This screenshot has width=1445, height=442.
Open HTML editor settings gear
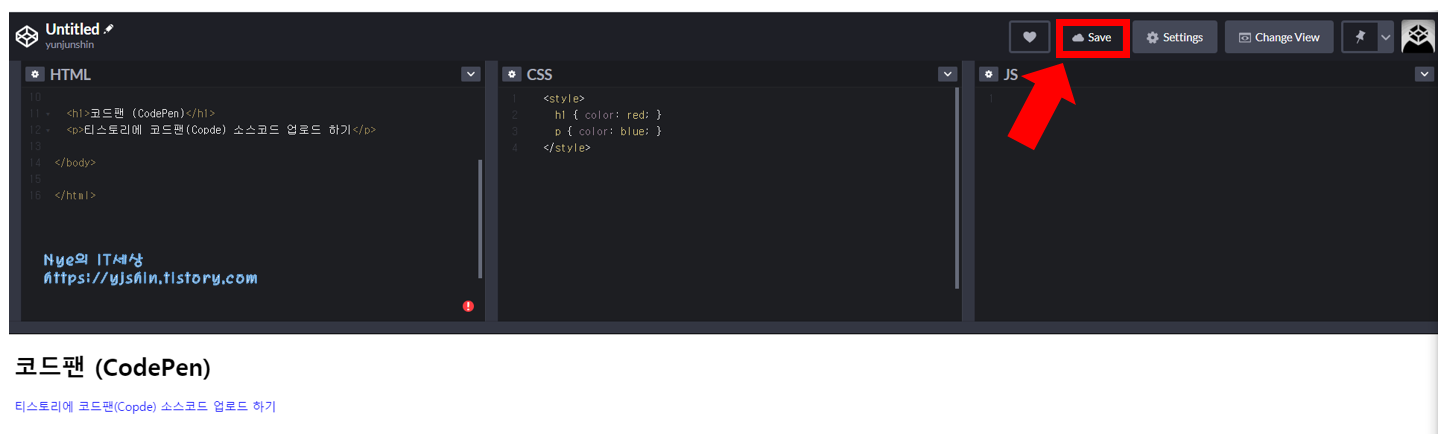pos(34,74)
